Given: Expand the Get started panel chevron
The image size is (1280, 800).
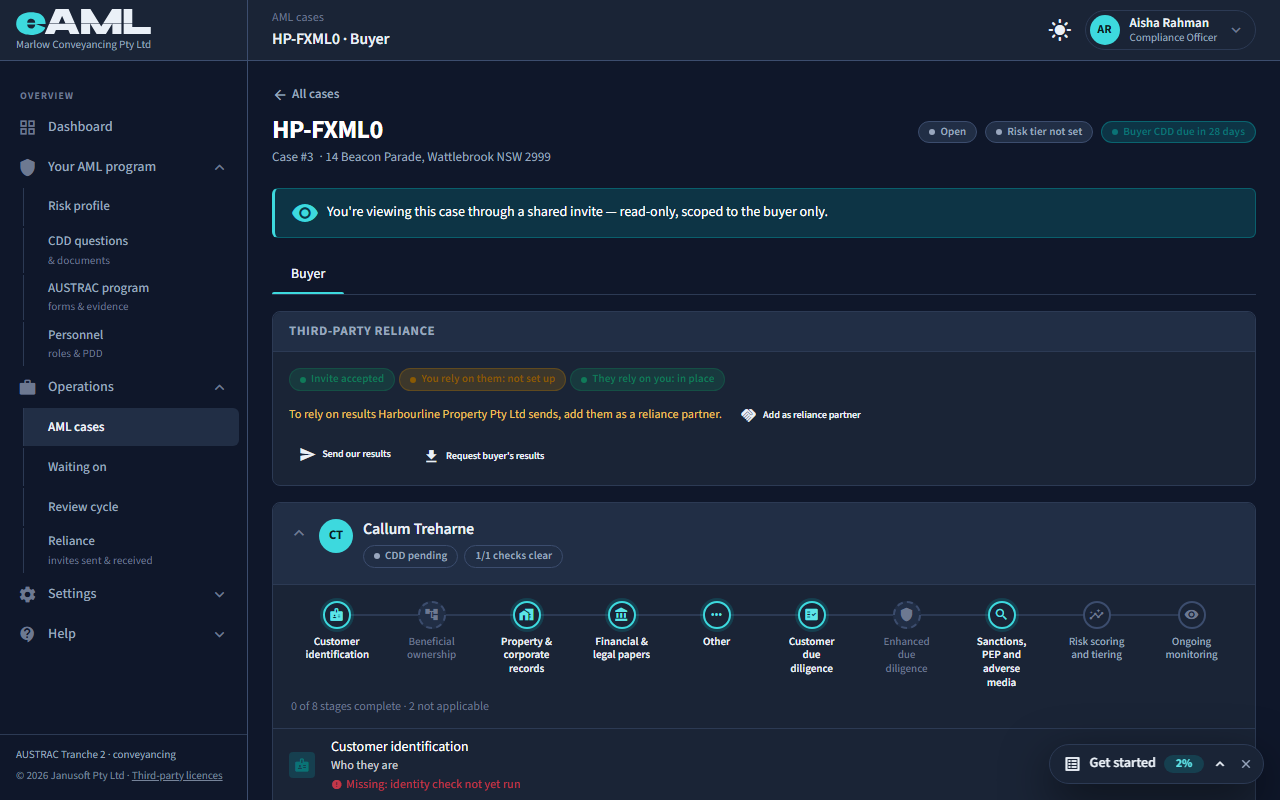Looking at the screenshot, I should pos(1220,764).
